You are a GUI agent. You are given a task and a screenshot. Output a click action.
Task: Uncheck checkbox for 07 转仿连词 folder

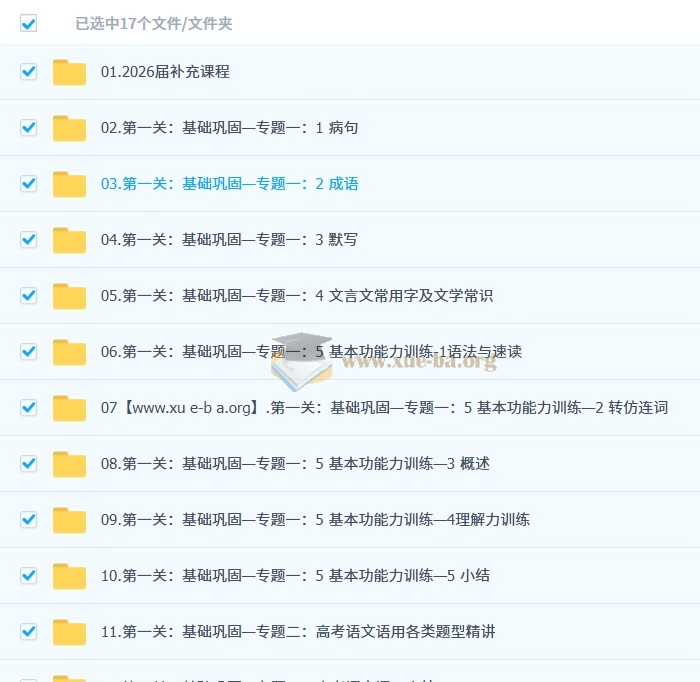coord(29,408)
